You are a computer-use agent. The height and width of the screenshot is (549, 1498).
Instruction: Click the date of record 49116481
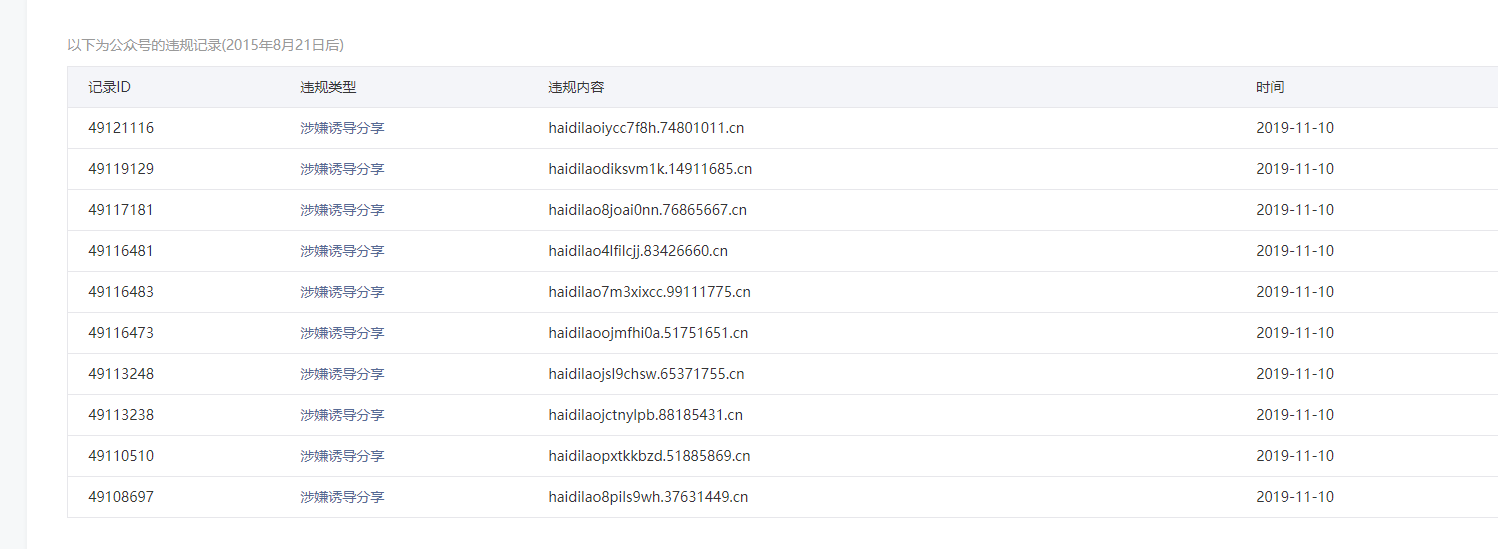1295,251
